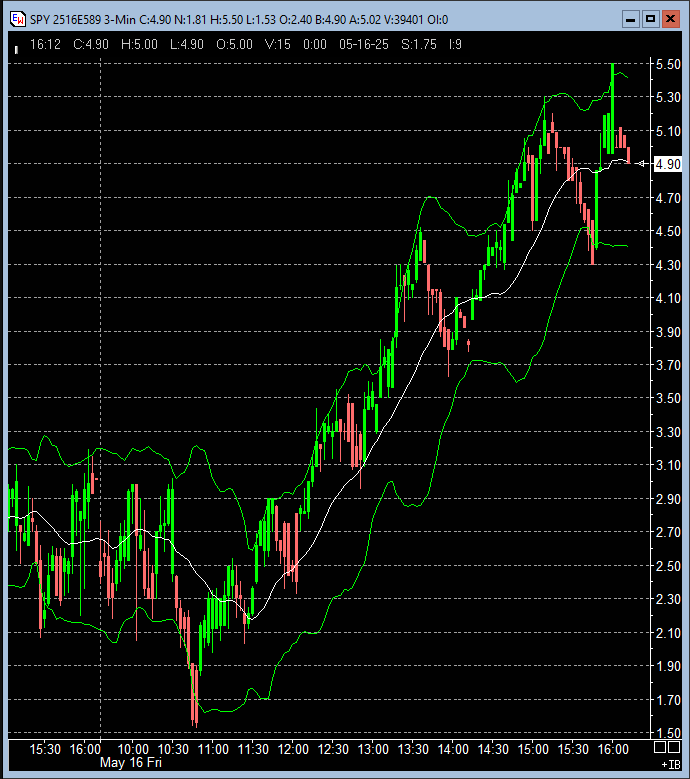Click the 5.30 price axis label
The image size is (690, 779).
(668, 97)
